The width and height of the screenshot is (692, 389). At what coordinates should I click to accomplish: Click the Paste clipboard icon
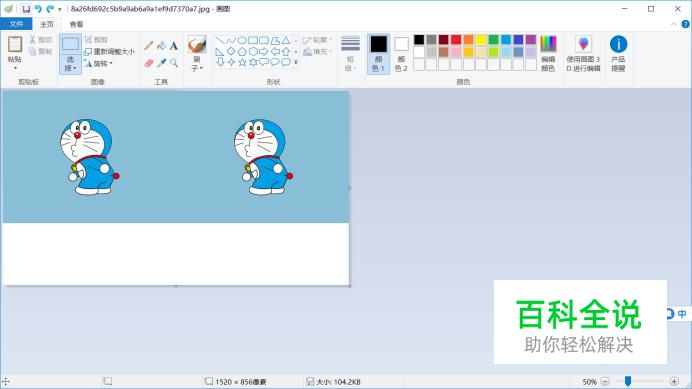coord(15,44)
